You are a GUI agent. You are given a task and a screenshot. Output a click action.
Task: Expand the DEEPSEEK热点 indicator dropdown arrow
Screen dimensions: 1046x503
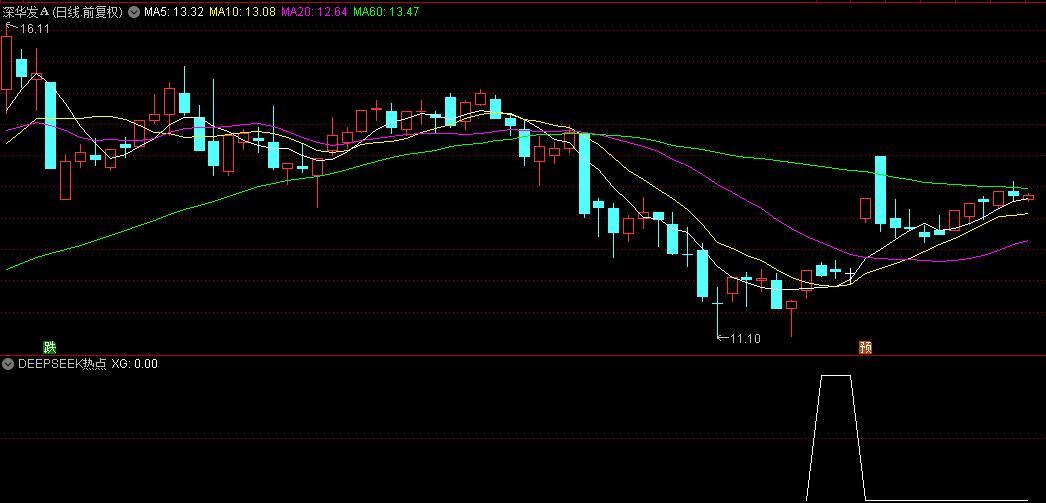coord(8,364)
